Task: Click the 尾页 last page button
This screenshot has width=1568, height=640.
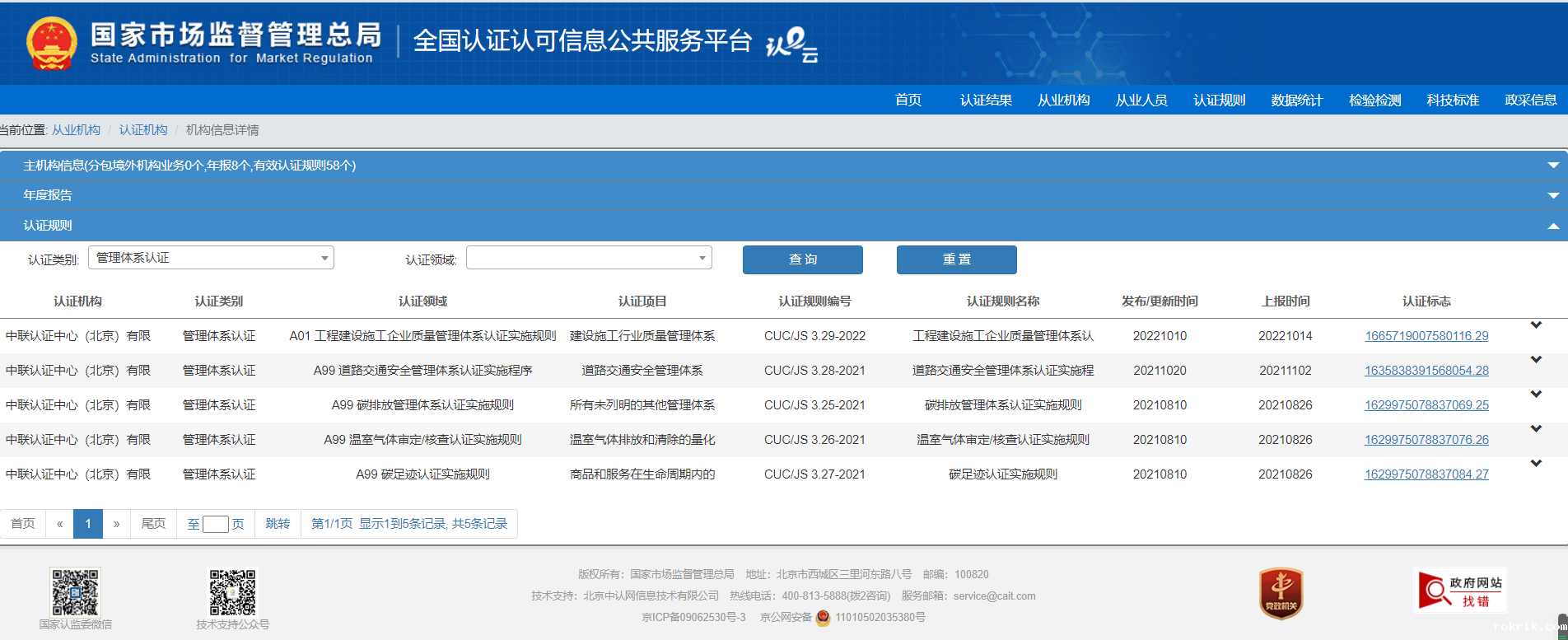Action: click(x=153, y=524)
